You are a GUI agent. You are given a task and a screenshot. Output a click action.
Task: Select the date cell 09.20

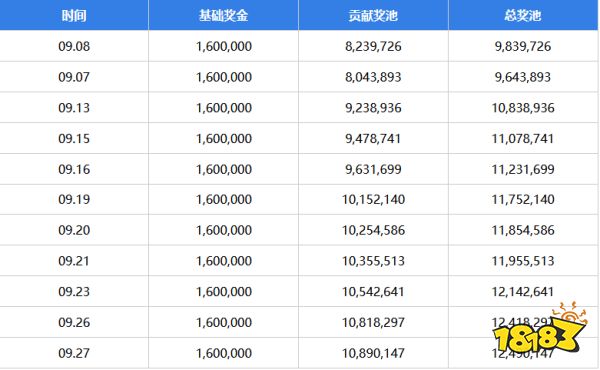pyautogui.click(x=74, y=230)
